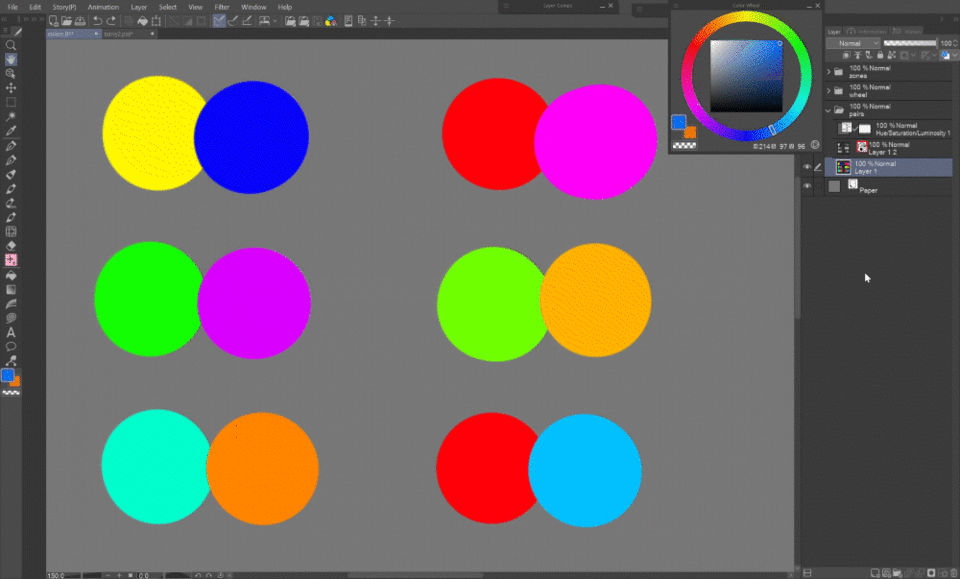
Task: Choose the Fill bucket tool
Action: (x=11, y=274)
